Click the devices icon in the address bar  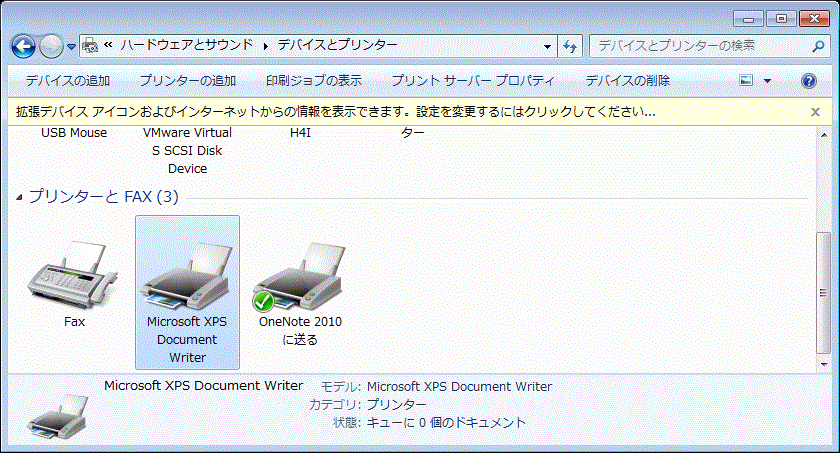tap(91, 46)
